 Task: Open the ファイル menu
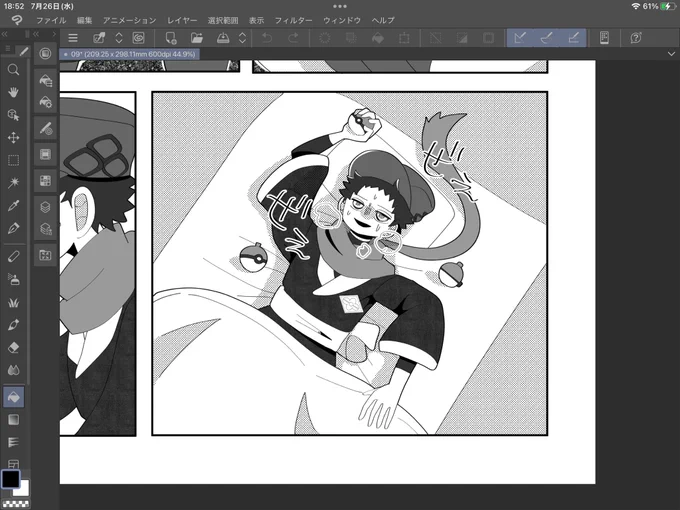(x=51, y=20)
